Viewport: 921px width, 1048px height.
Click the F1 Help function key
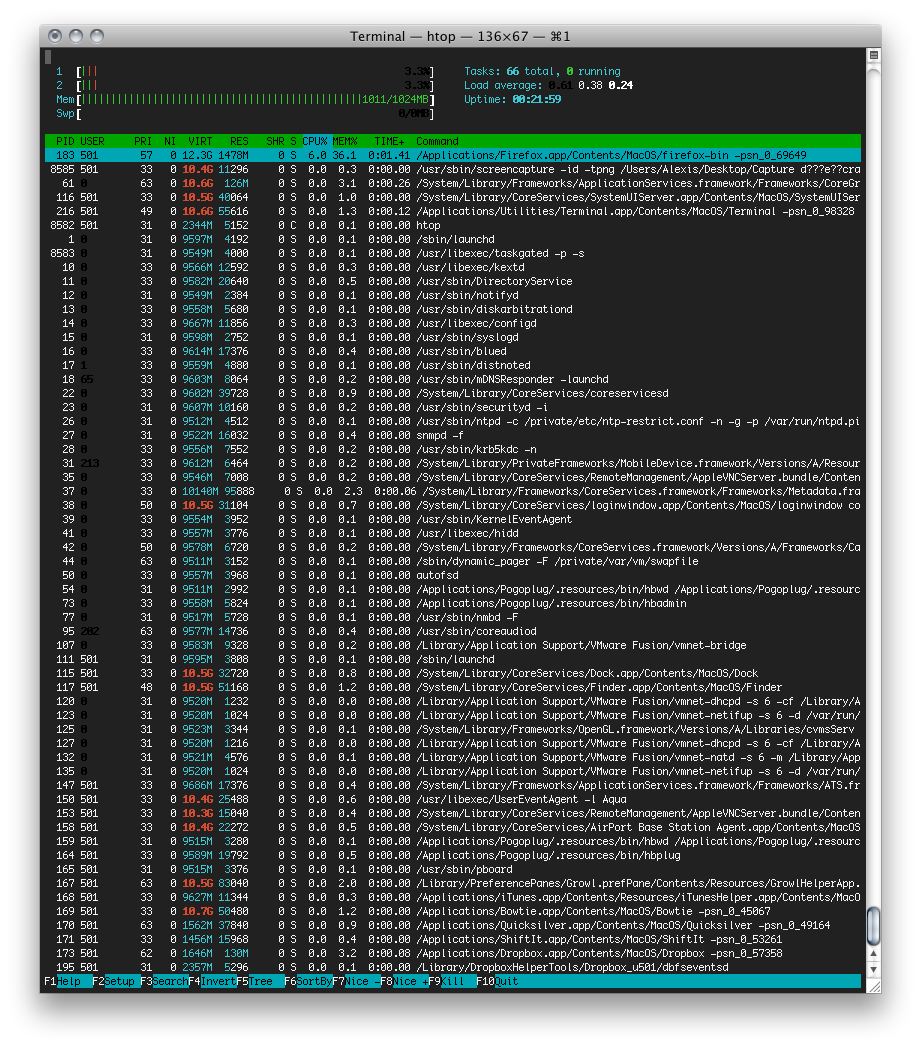[x=68, y=981]
